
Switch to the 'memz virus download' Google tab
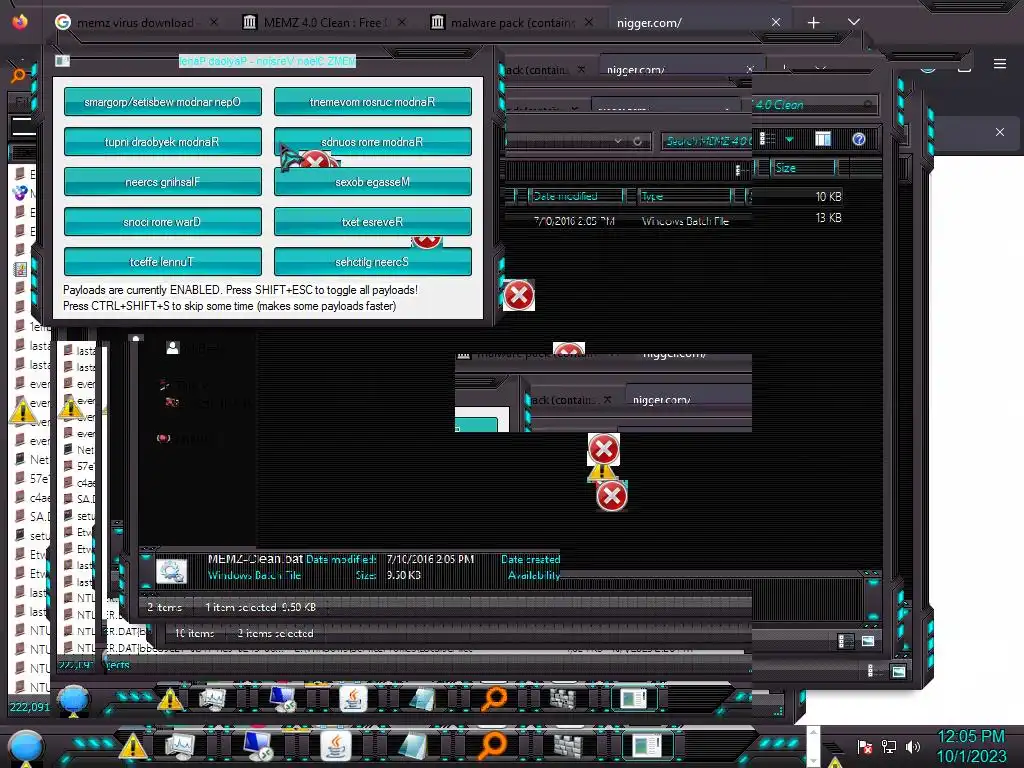point(137,23)
